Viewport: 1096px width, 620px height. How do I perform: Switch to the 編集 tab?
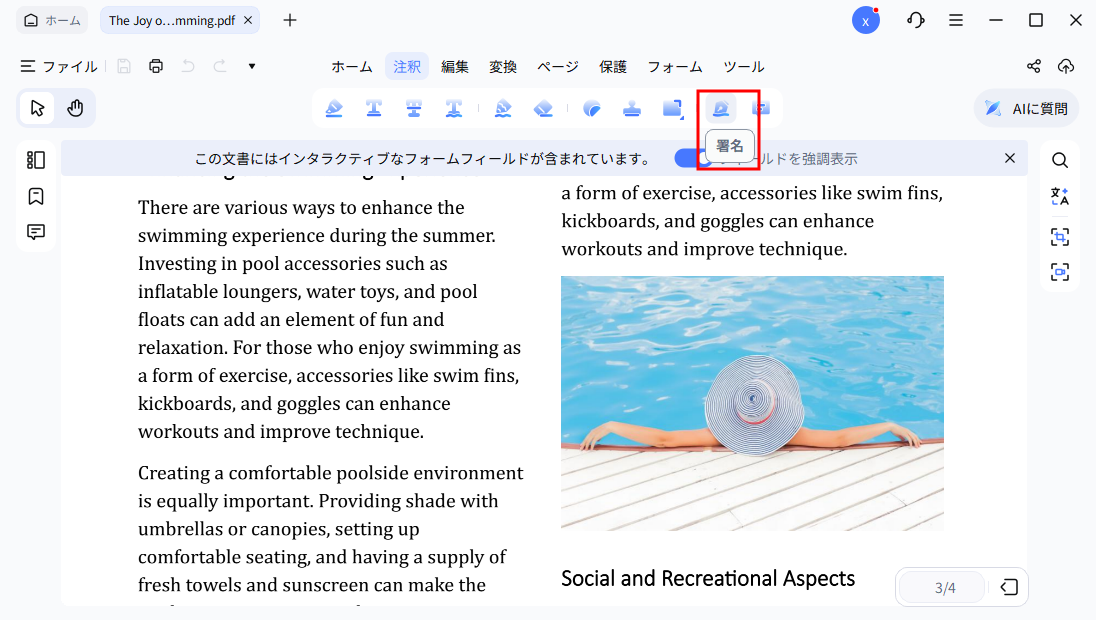(x=455, y=67)
